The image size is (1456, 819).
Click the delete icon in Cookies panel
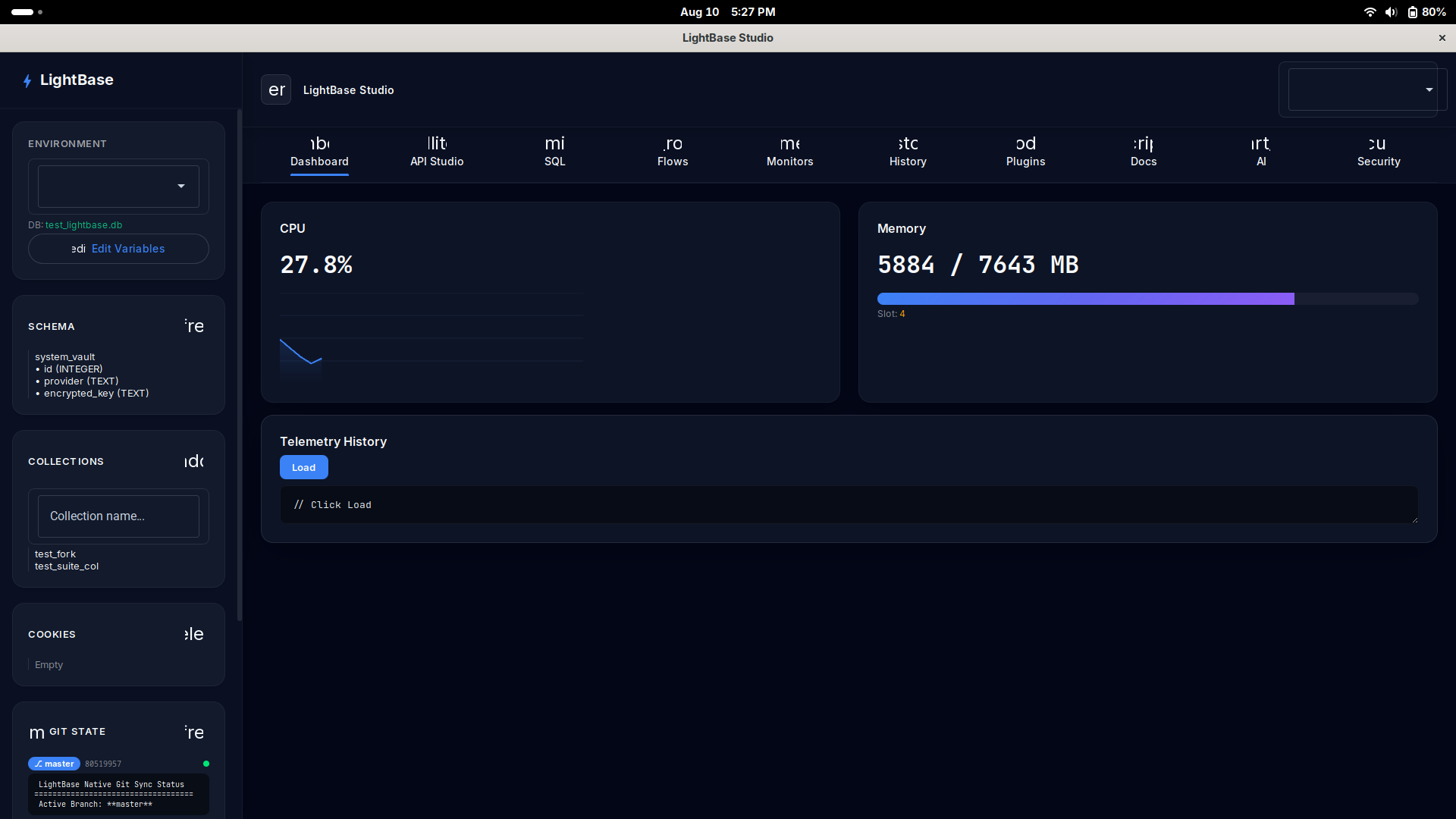[x=194, y=634]
